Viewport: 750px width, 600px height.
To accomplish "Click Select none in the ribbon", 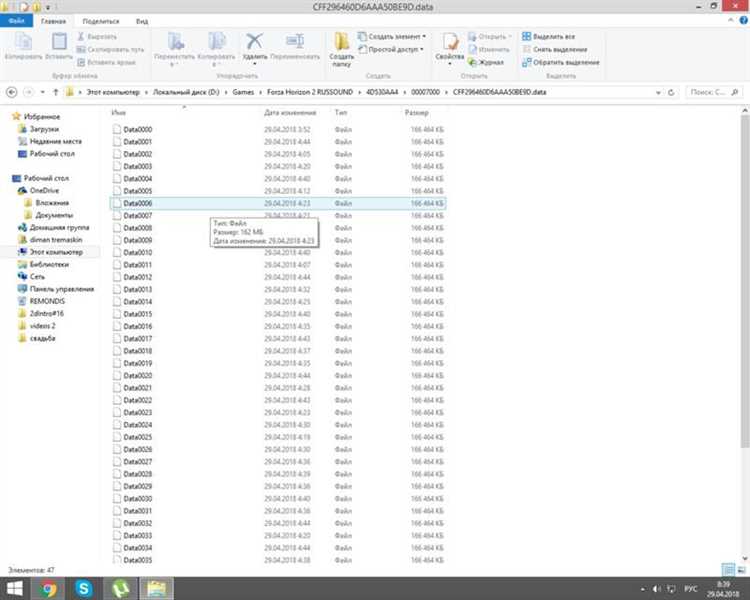I will [554, 49].
